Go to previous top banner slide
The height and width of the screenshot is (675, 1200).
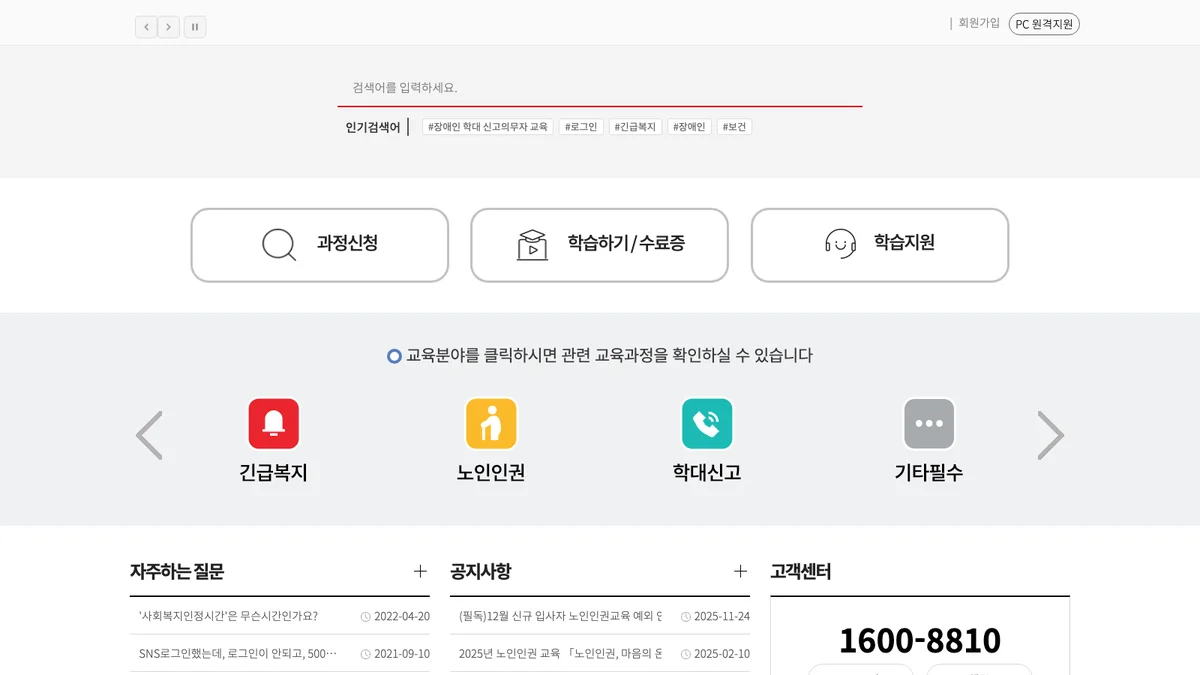point(146,27)
